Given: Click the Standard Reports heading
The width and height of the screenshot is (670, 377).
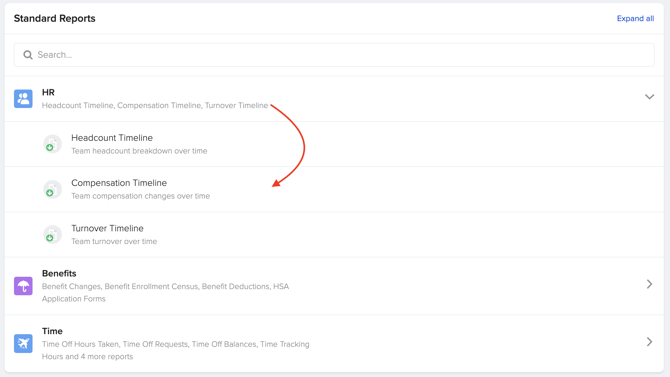Looking at the screenshot, I should pyautogui.click(x=54, y=18).
